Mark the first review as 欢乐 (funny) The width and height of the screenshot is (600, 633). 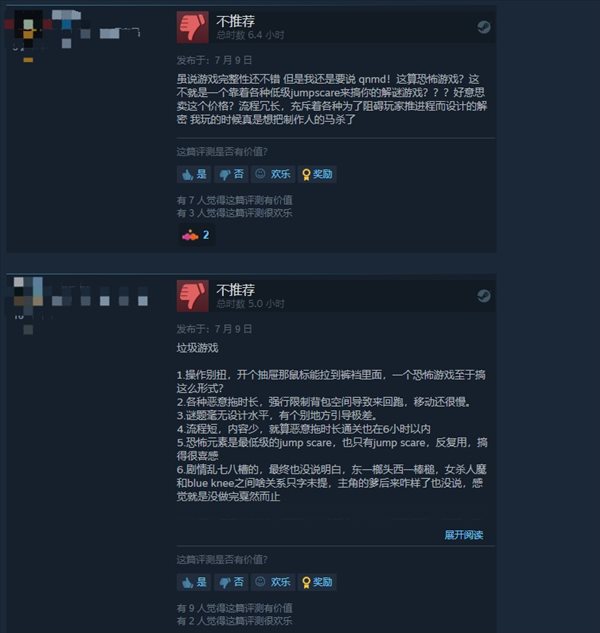(x=273, y=174)
